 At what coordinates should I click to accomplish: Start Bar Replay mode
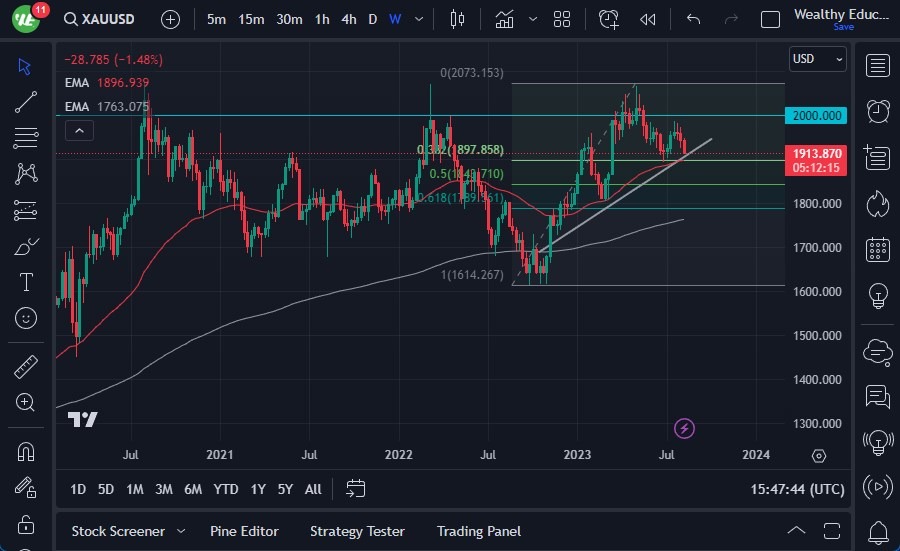pos(648,19)
